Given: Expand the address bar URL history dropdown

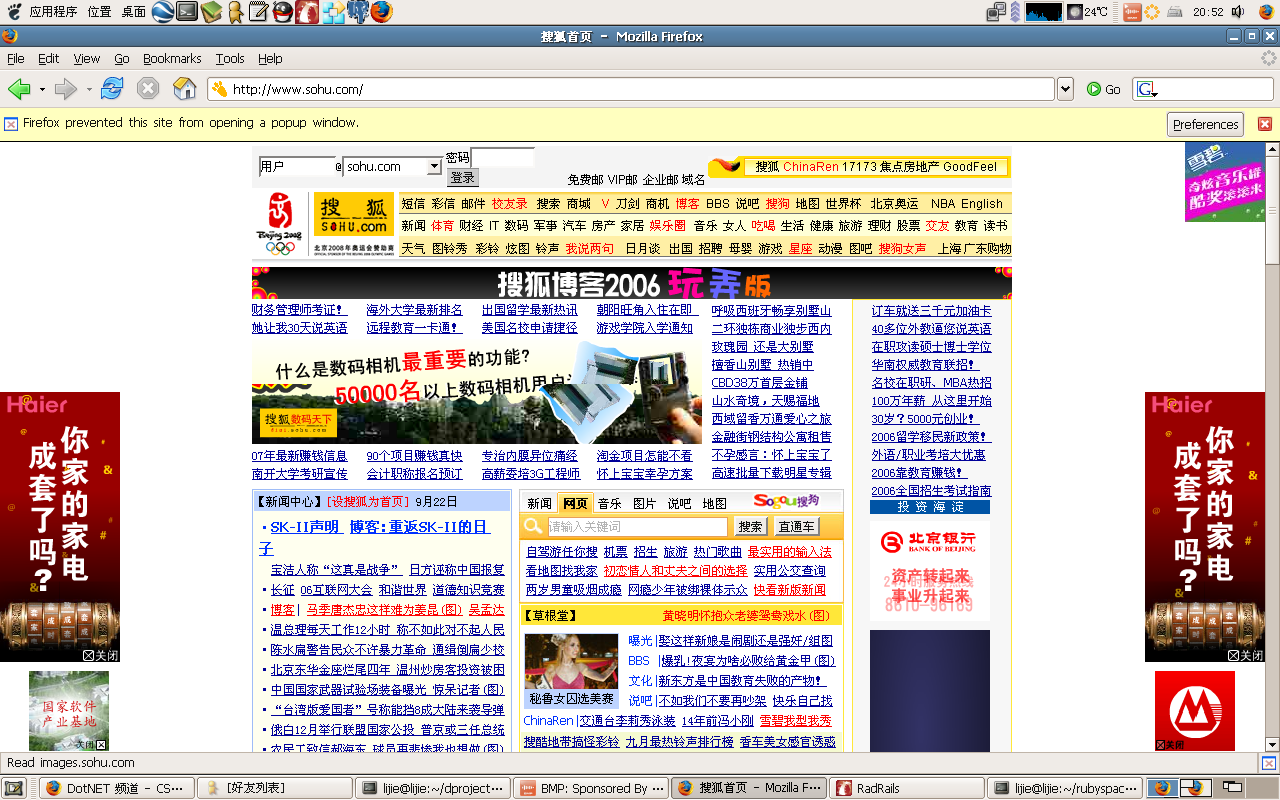Looking at the screenshot, I should point(1065,89).
